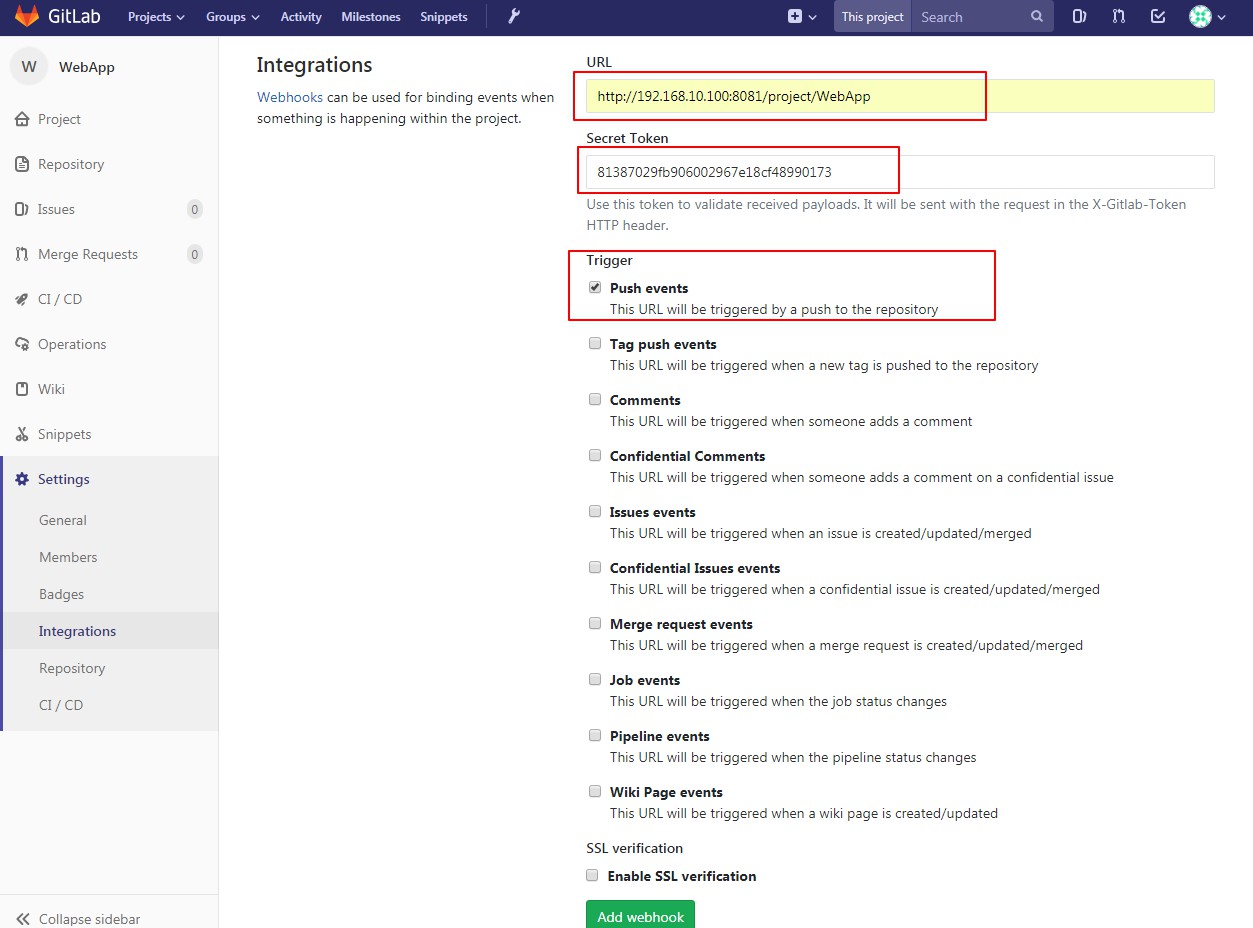Open the issues icon in top navbar
This screenshot has height=928, width=1253.
coord(1080,16)
